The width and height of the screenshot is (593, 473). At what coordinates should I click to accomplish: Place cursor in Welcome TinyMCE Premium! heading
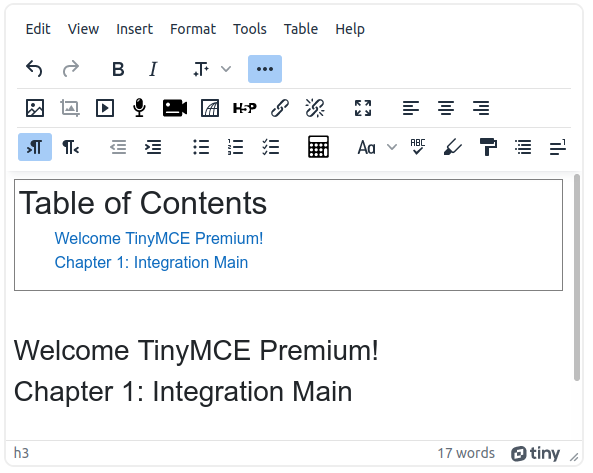pos(196,350)
